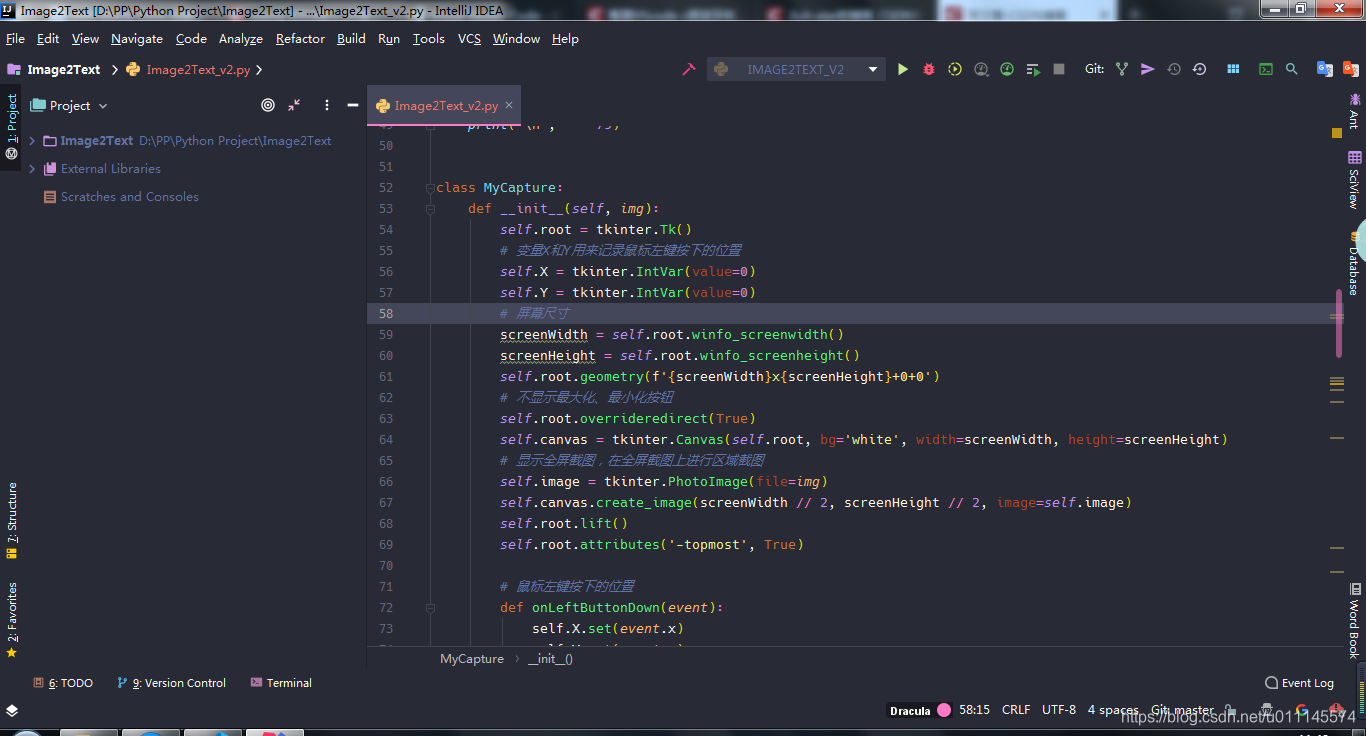Expand the External Libraries node
The image size is (1366, 736).
(x=32, y=169)
